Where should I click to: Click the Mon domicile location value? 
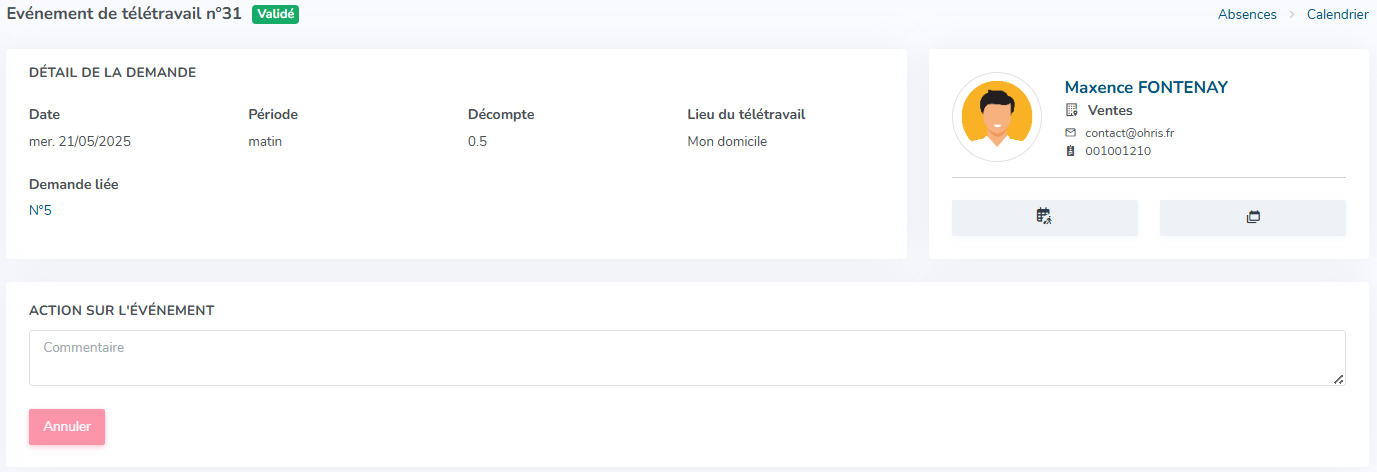tap(727, 141)
